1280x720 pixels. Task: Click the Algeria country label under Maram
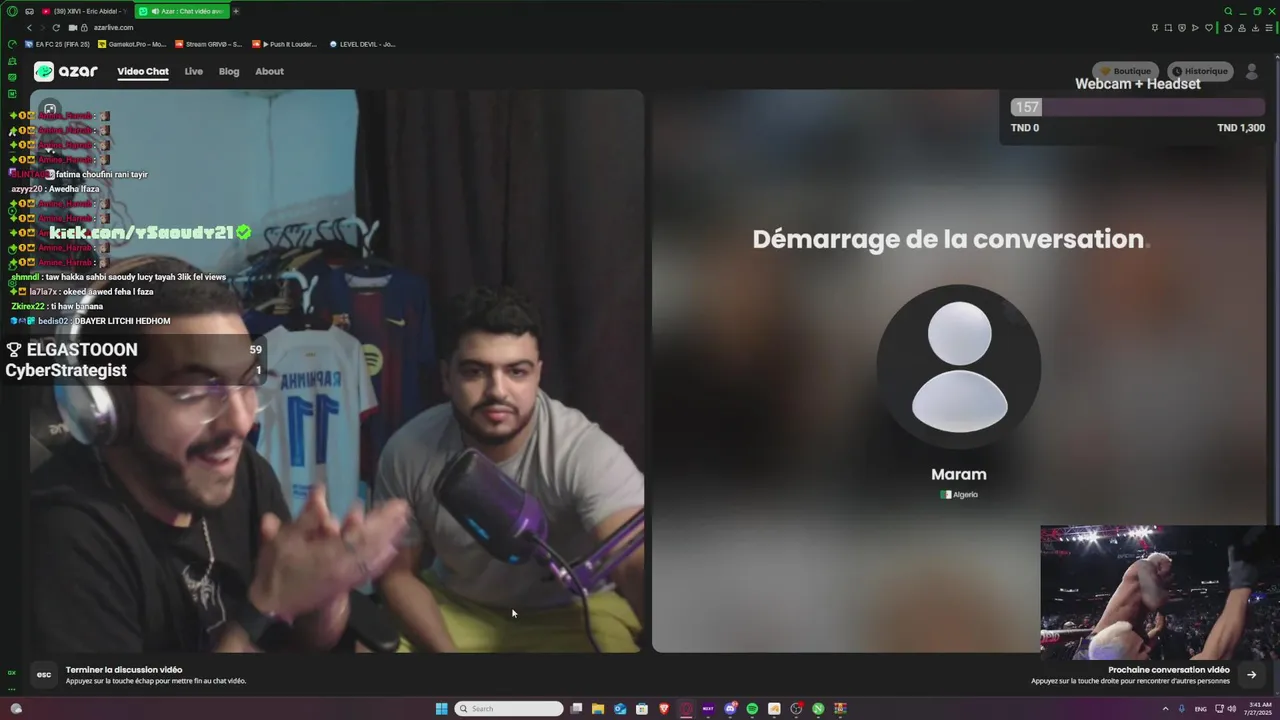click(959, 495)
